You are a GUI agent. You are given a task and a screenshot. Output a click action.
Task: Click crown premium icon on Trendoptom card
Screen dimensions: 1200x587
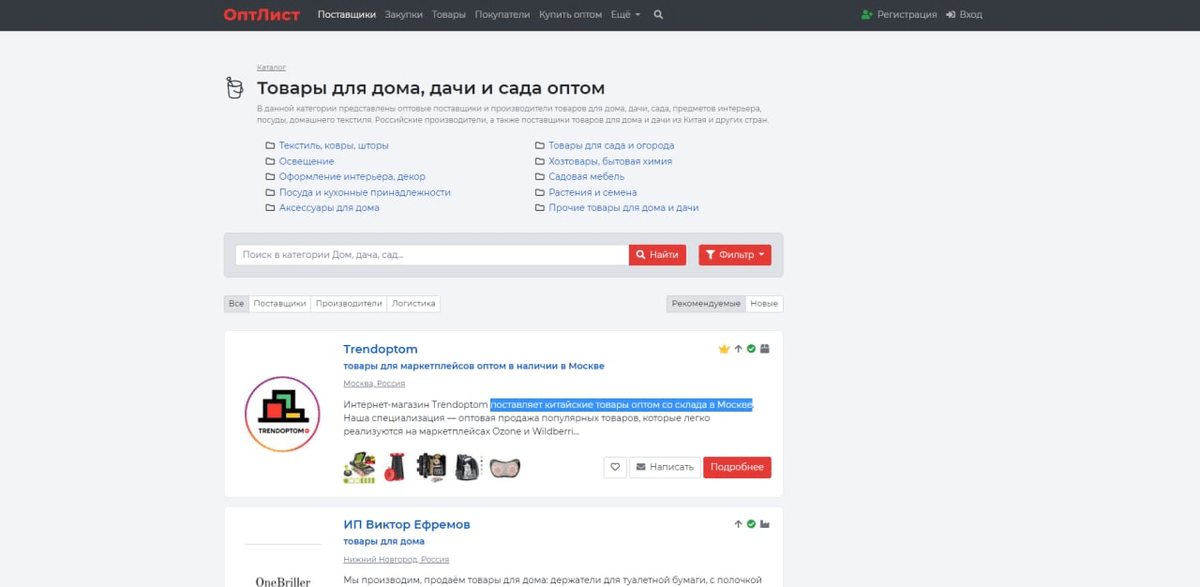point(724,349)
